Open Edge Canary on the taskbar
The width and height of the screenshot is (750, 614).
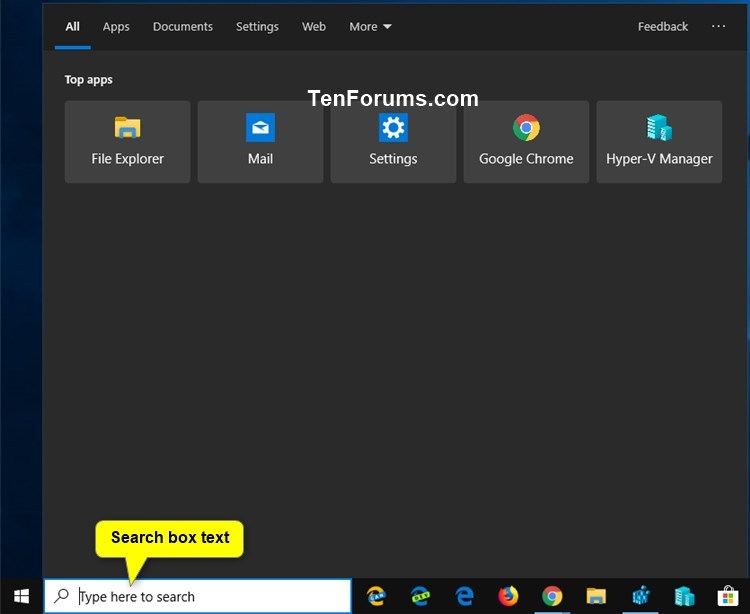click(x=376, y=596)
